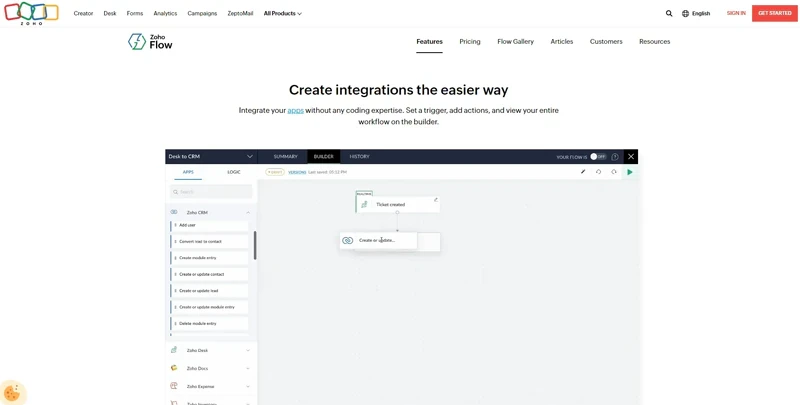Edit the Ticket created trigger pencil
The height and width of the screenshot is (405, 800).
(x=436, y=199)
